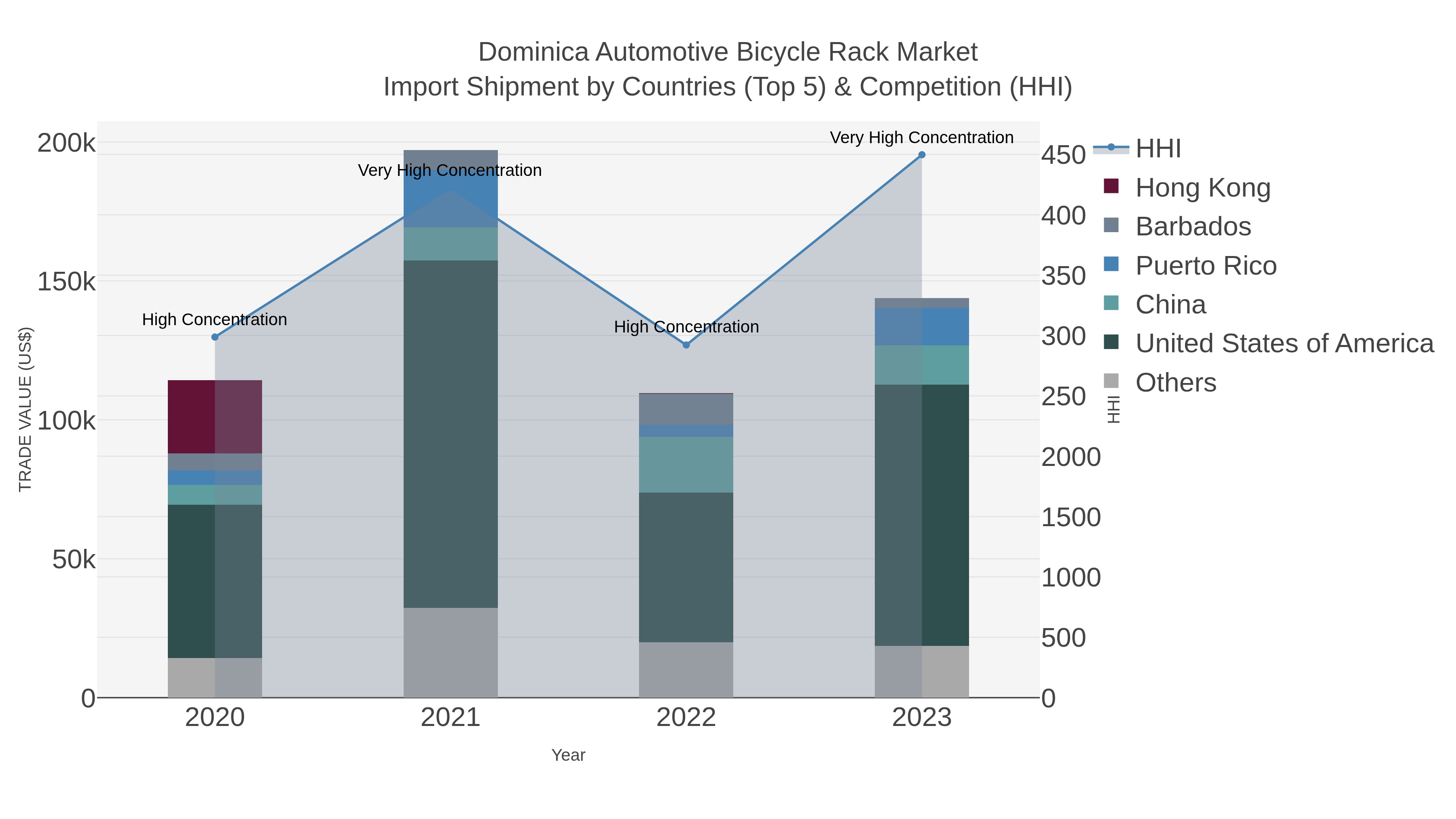This screenshot has height=819, width=1456.
Task: Click the Hong Kong maroon legend swatch
Action: click(x=1111, y=186)
